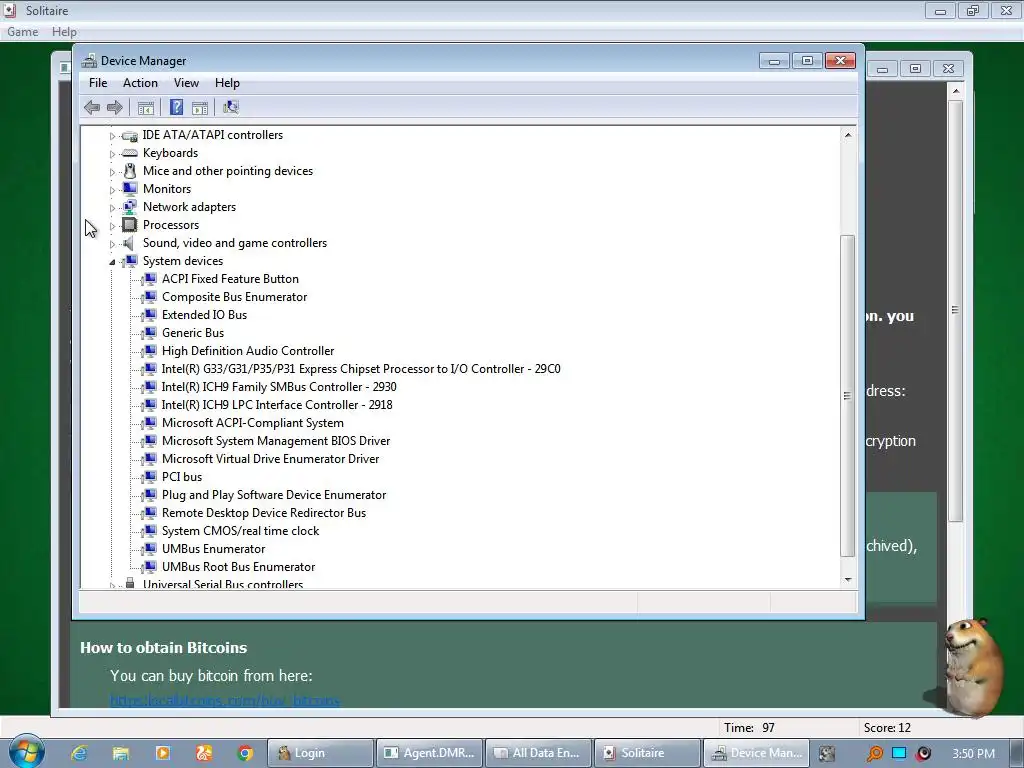Click the Device Manager vertical scrollbar thumb
The height and width of the screenshot is (768, 1024).
pos(847,396)
